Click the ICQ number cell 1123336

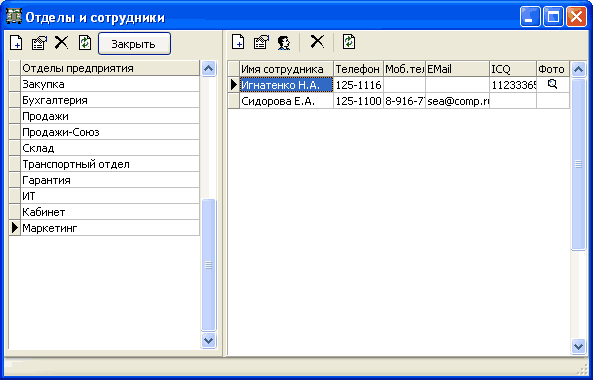pyautogui.click(x=513, y=85)
